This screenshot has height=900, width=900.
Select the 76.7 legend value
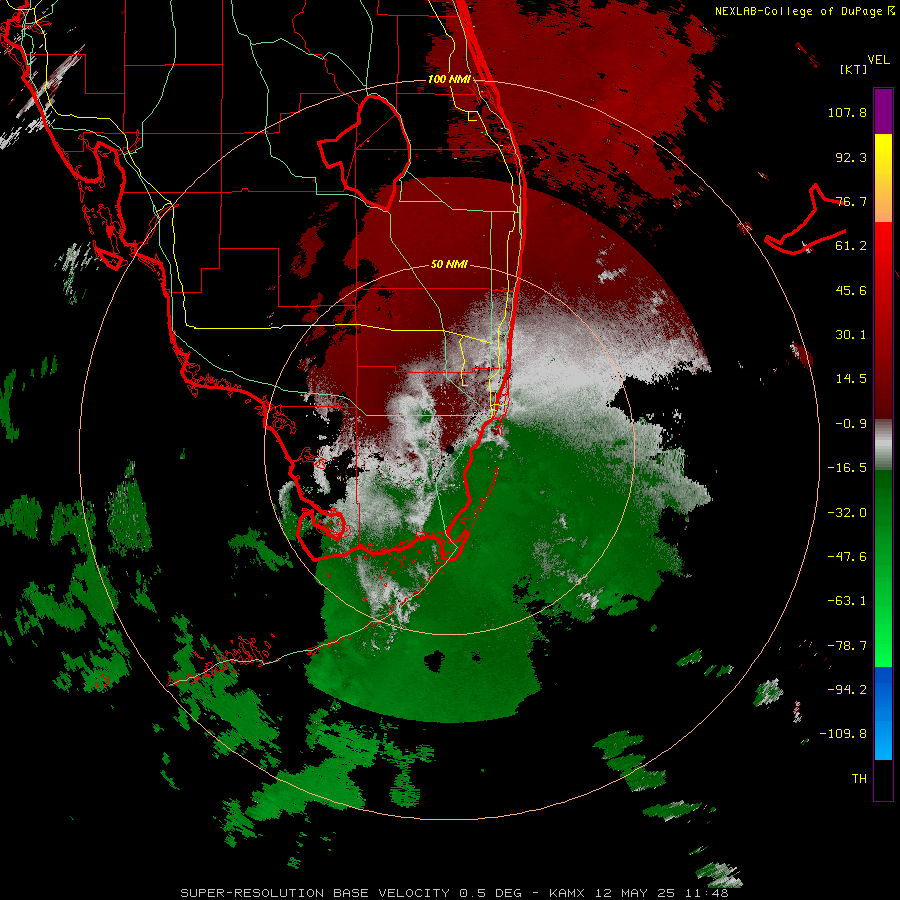[x=851, y=201]
